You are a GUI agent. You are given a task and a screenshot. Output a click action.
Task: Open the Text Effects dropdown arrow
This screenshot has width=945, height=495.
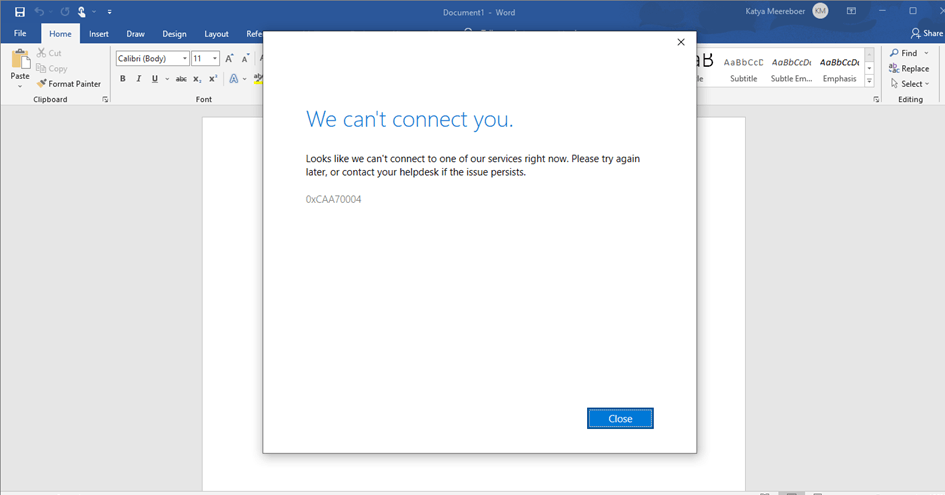tap(245, 79)
